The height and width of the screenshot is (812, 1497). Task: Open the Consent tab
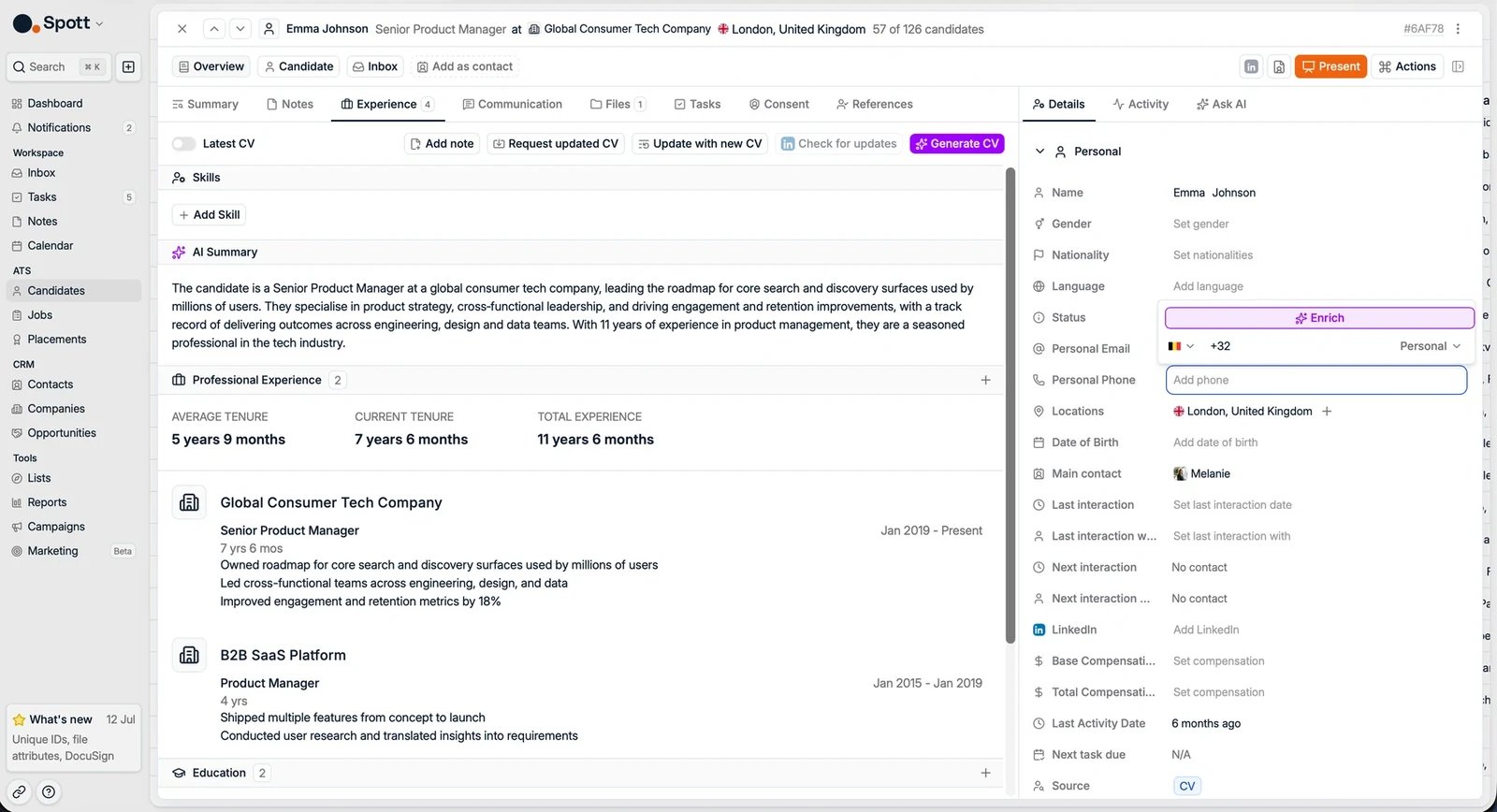(x=778, y=104)
